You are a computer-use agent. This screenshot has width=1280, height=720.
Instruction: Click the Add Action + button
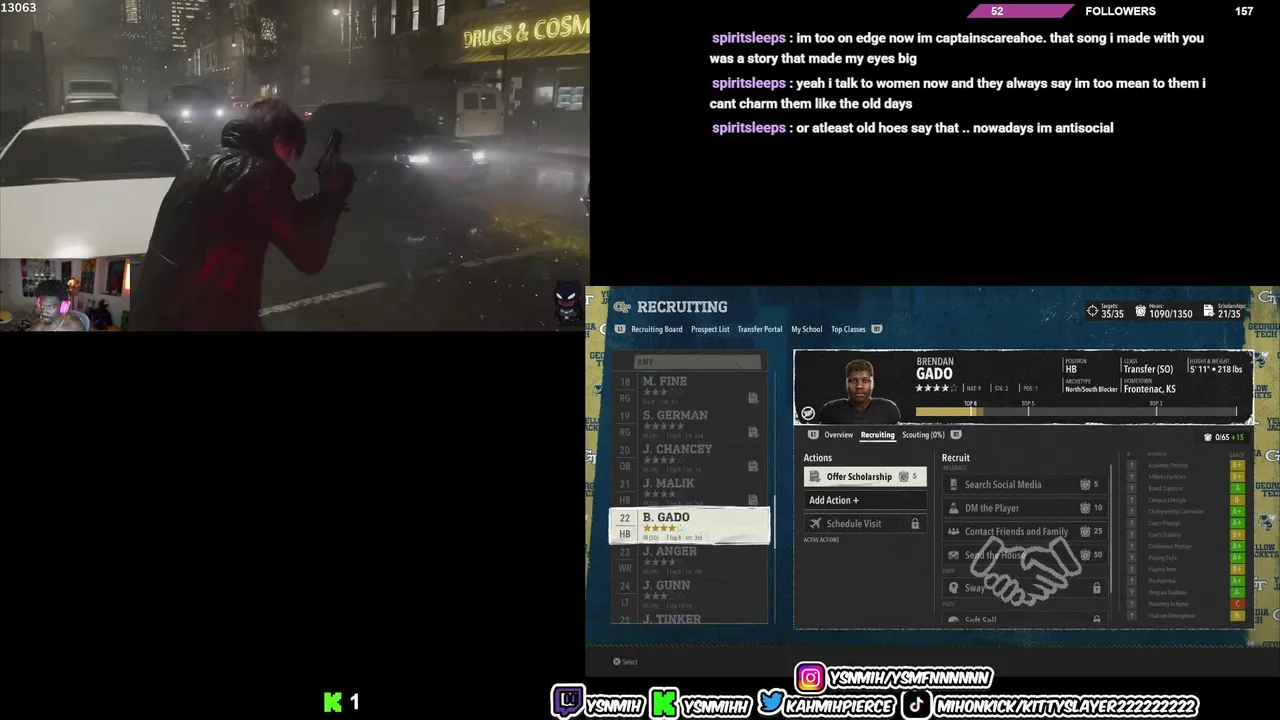[x=865, y=500]
